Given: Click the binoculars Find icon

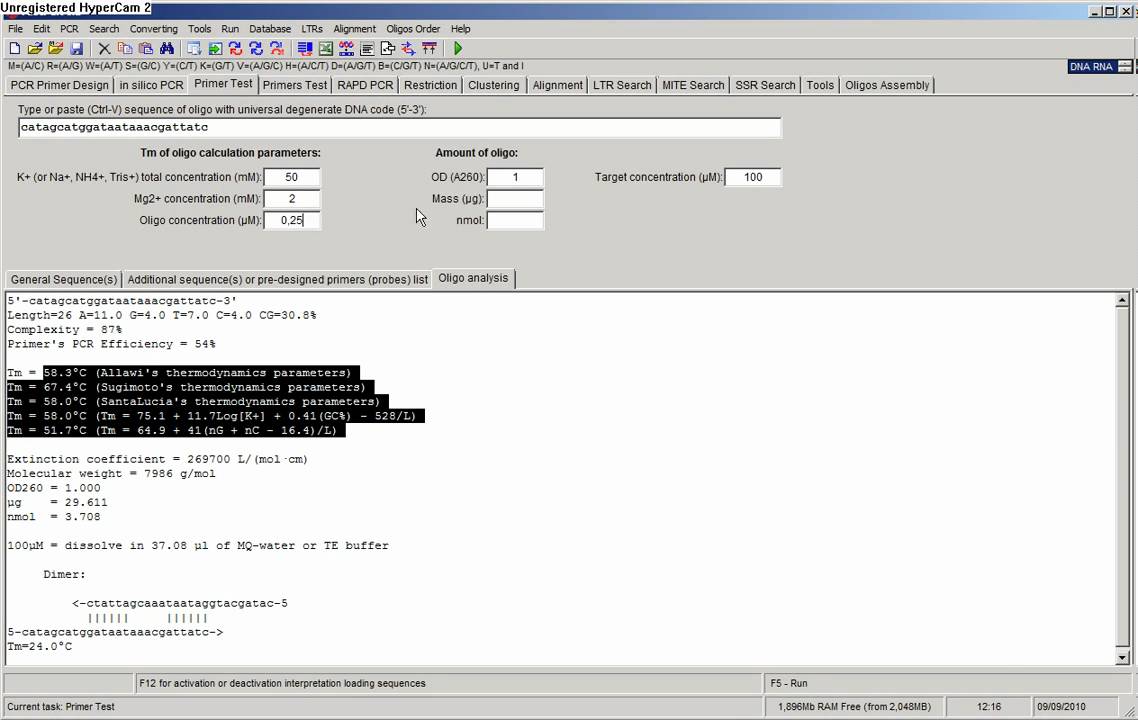Looking at the screenshot, I should click(167, 49).
